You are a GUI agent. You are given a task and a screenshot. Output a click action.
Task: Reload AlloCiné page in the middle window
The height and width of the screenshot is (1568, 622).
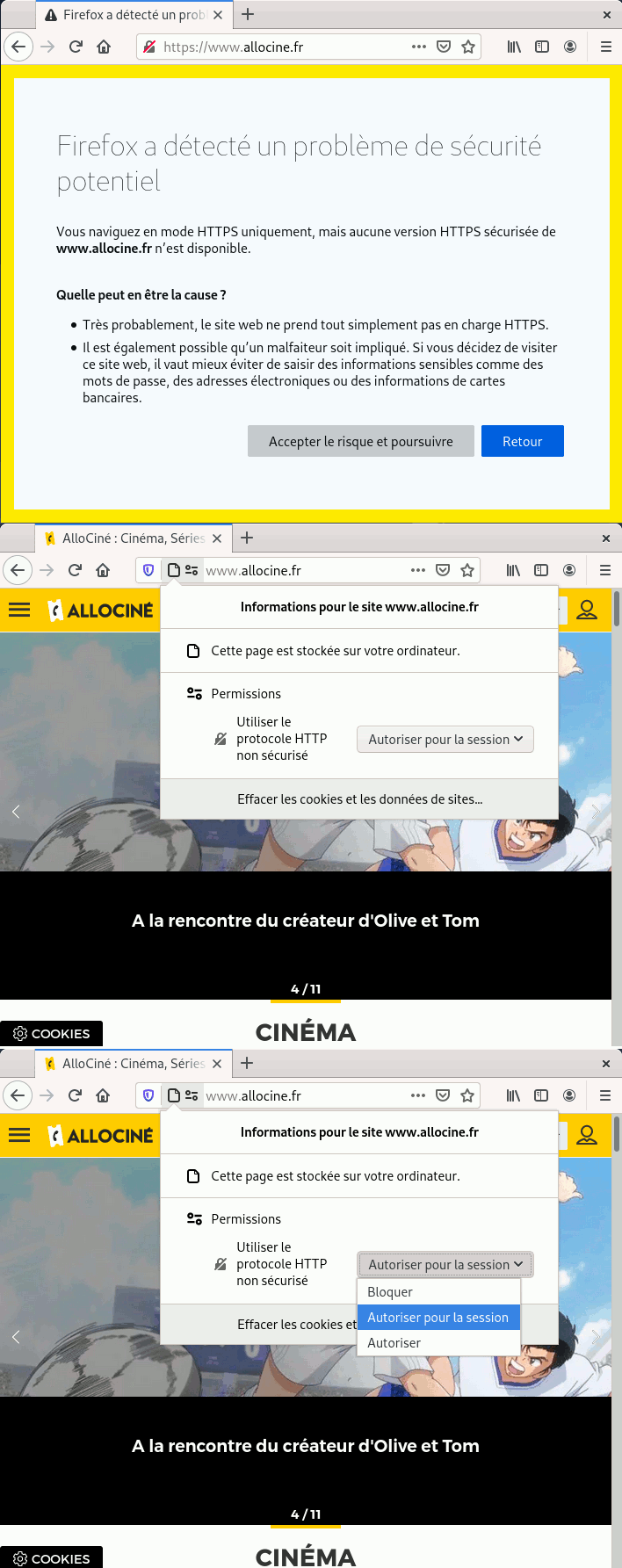pyautogui.click(x=75, y=570)
